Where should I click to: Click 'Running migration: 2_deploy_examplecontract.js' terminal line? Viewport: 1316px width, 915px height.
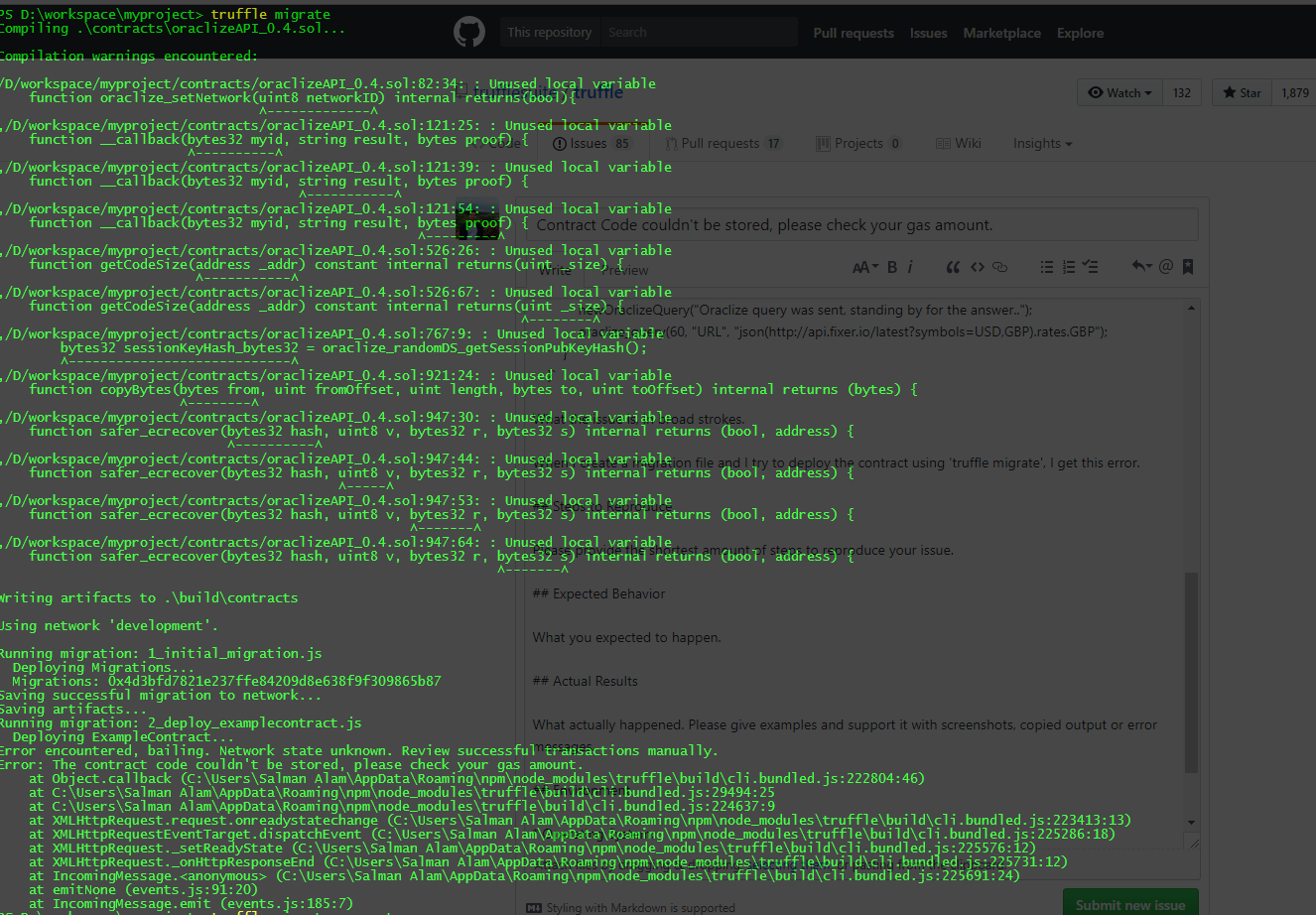pos(181,722)
